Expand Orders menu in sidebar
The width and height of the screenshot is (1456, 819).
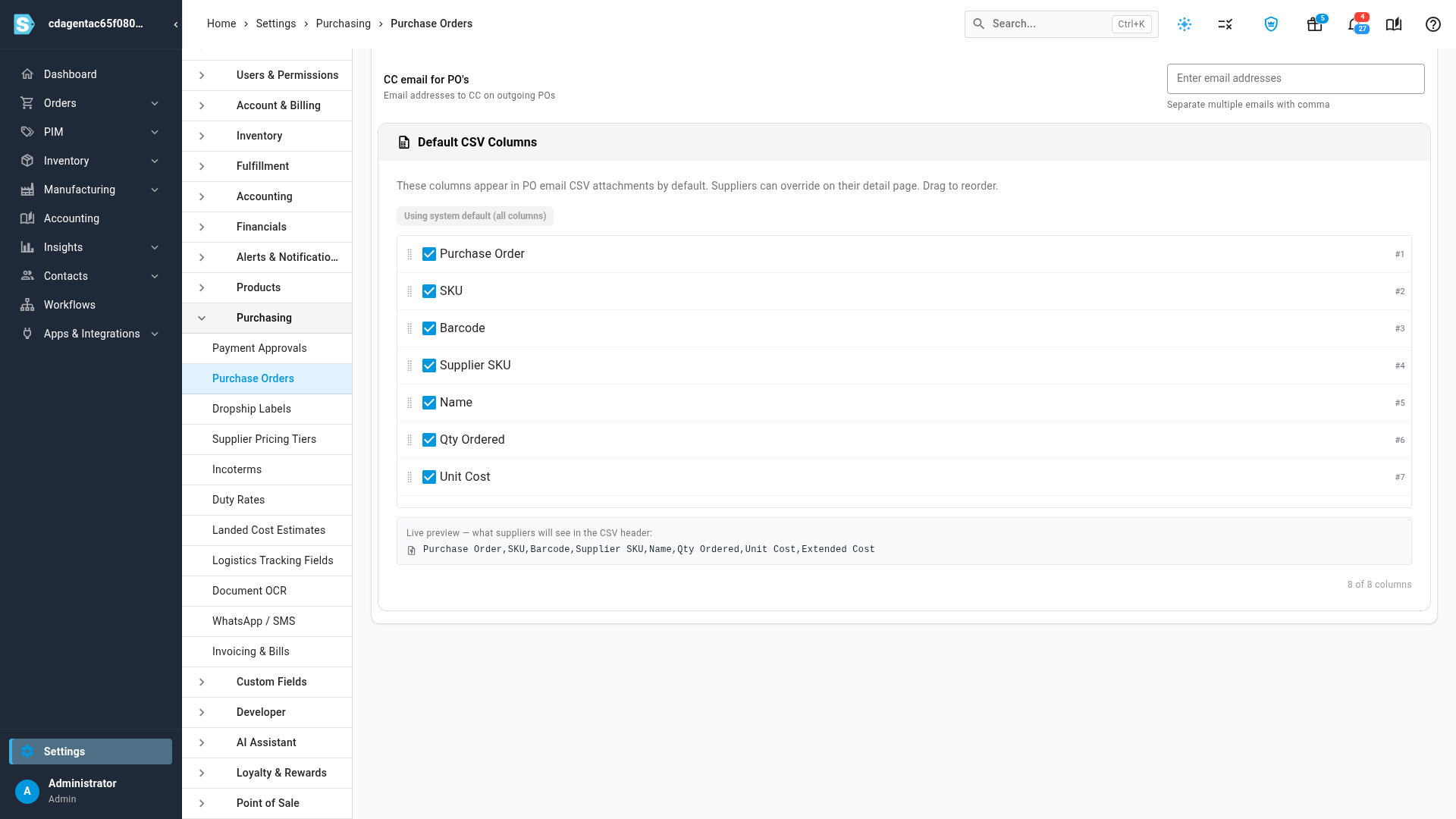pyautogui.click(x=155, y=103)
